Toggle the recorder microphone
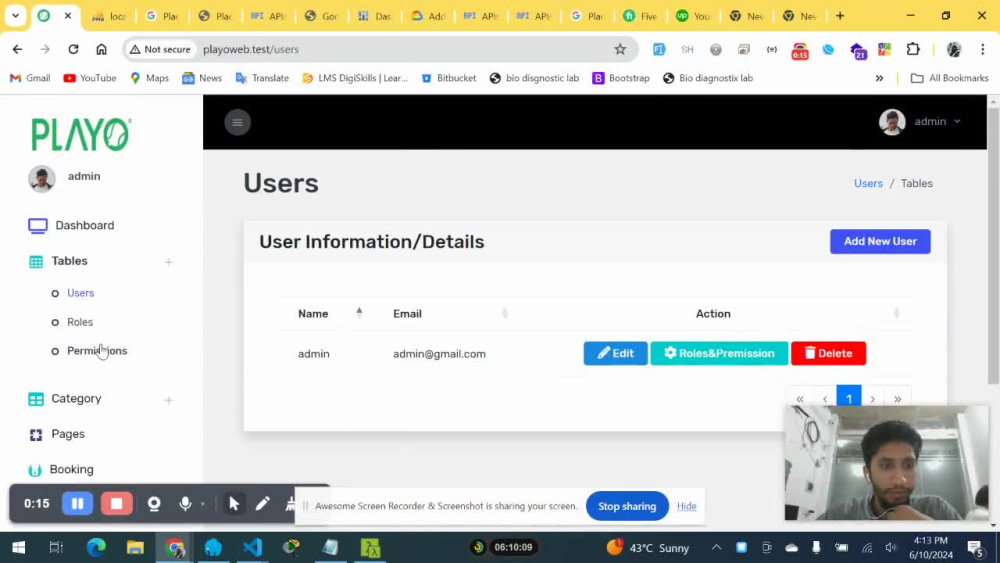This screenshot has width=1000, height=563. click(185, 504)
